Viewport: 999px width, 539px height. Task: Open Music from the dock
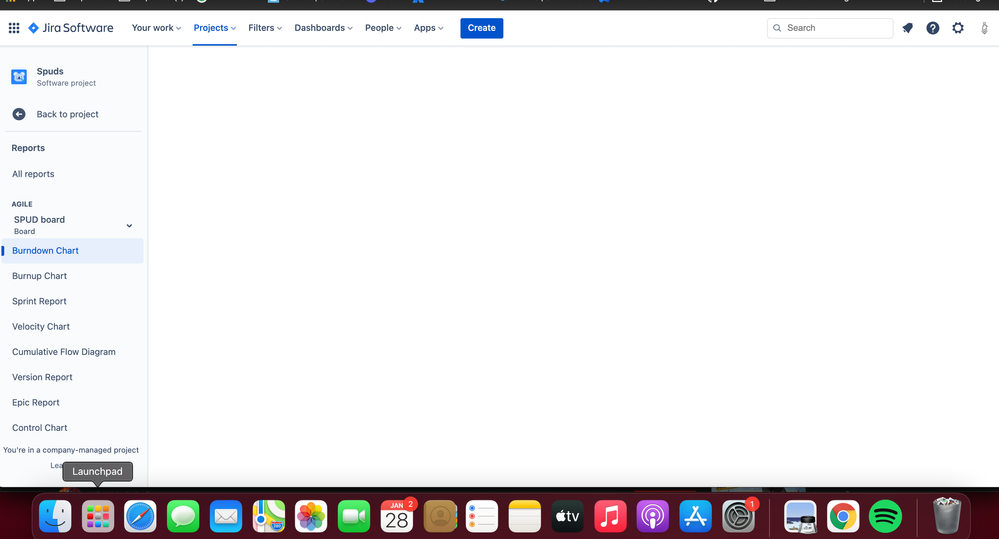coord(610,516)
